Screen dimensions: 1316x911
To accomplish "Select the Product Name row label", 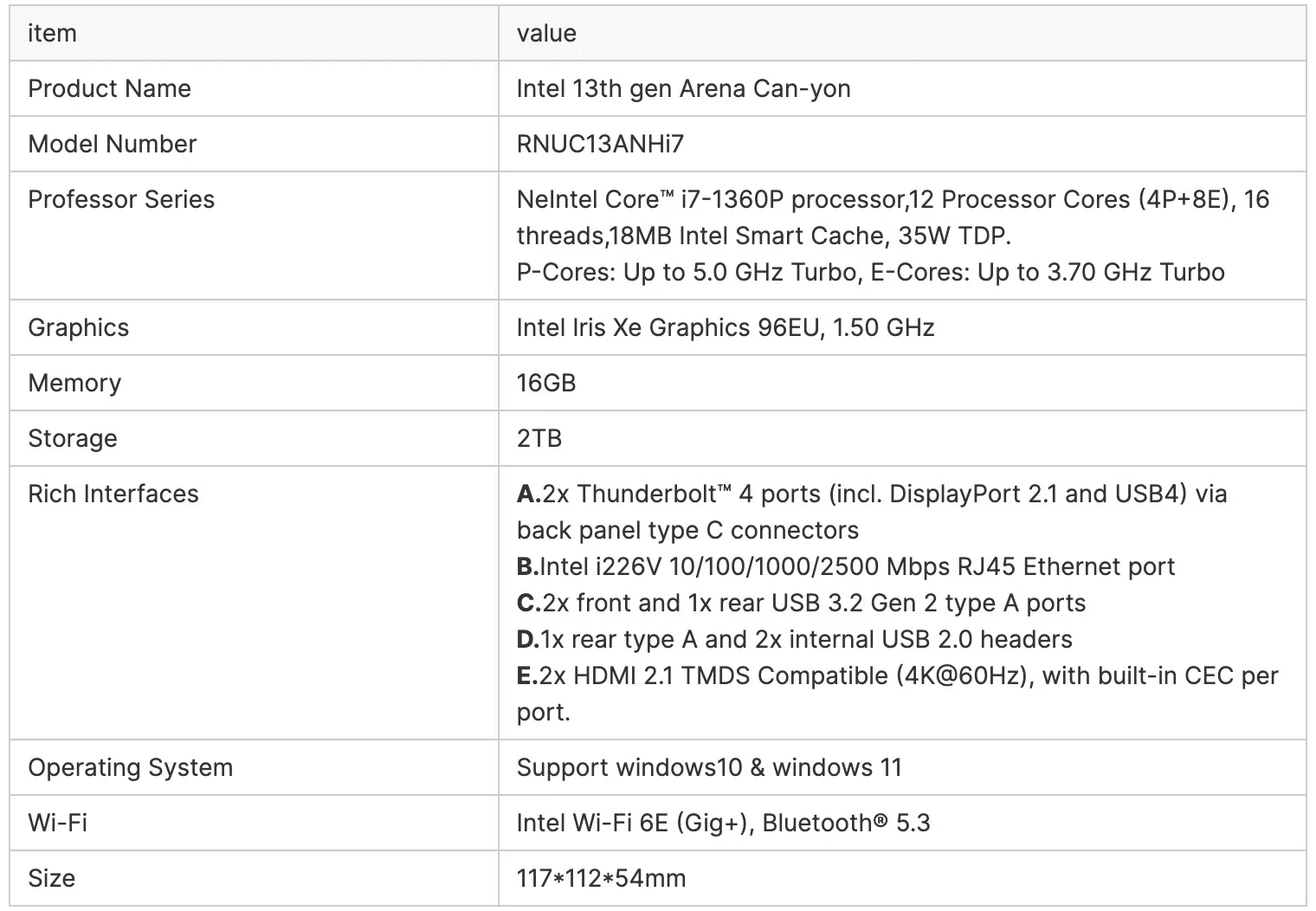I will pos(109,89).
